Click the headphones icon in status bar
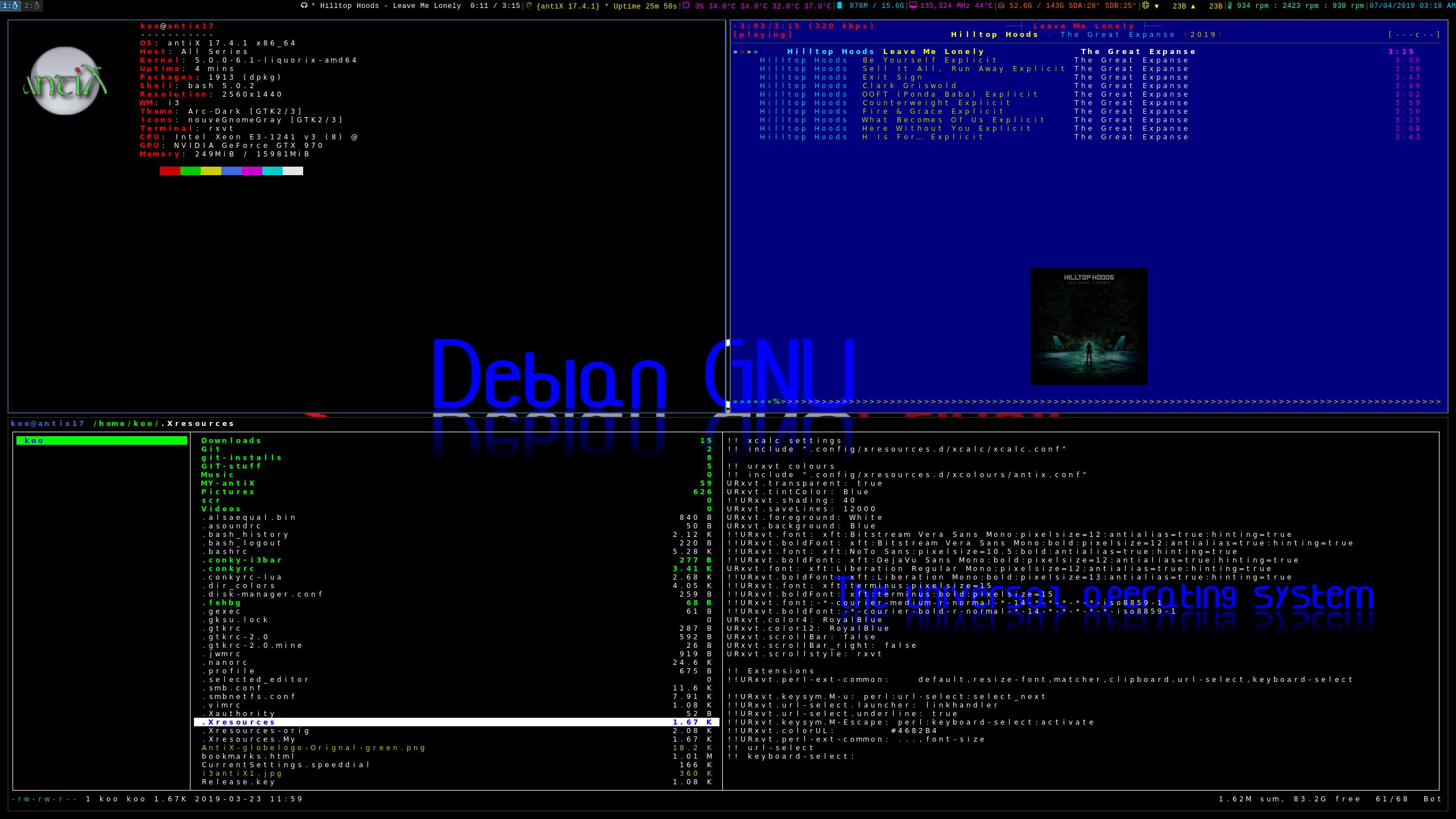Viewport: 1456px width, 819px height. 304,6
